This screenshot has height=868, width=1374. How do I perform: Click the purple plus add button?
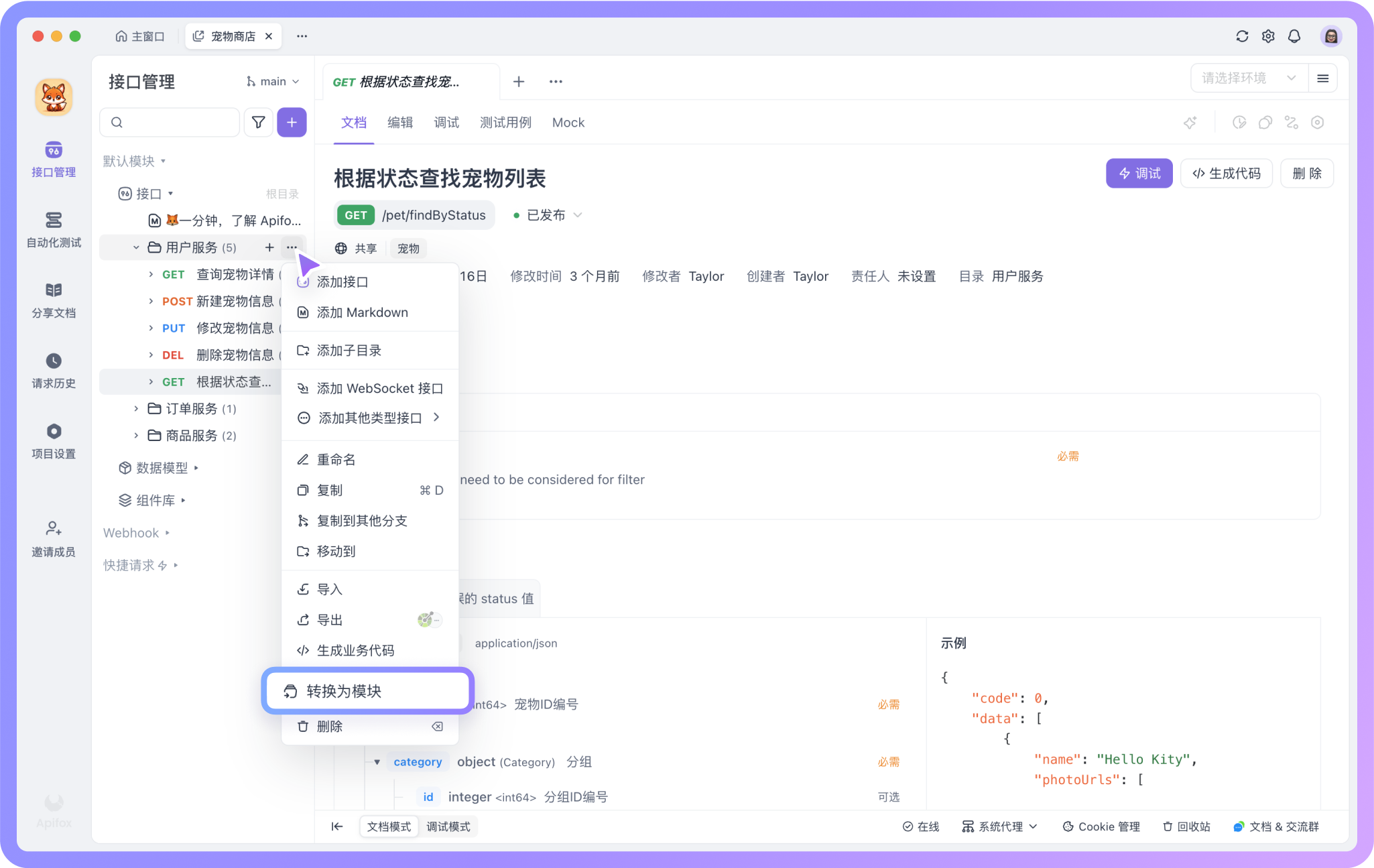click(x=292, y=122)
